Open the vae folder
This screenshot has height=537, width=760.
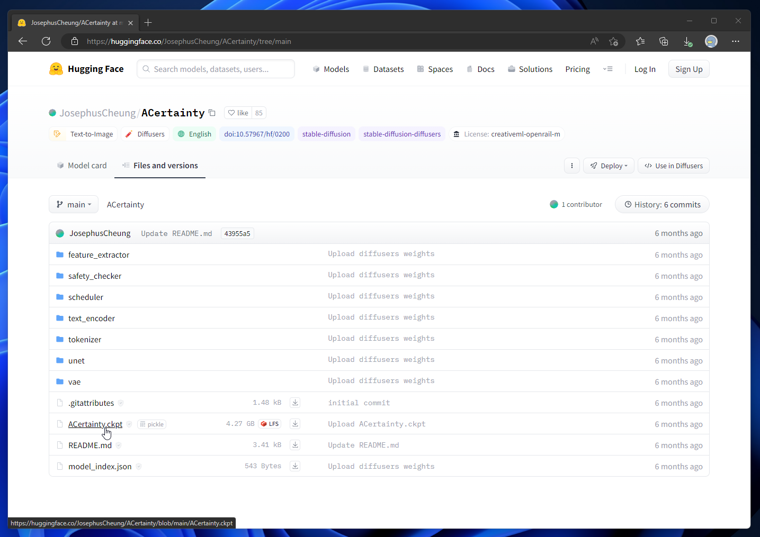tap(74, 381)
